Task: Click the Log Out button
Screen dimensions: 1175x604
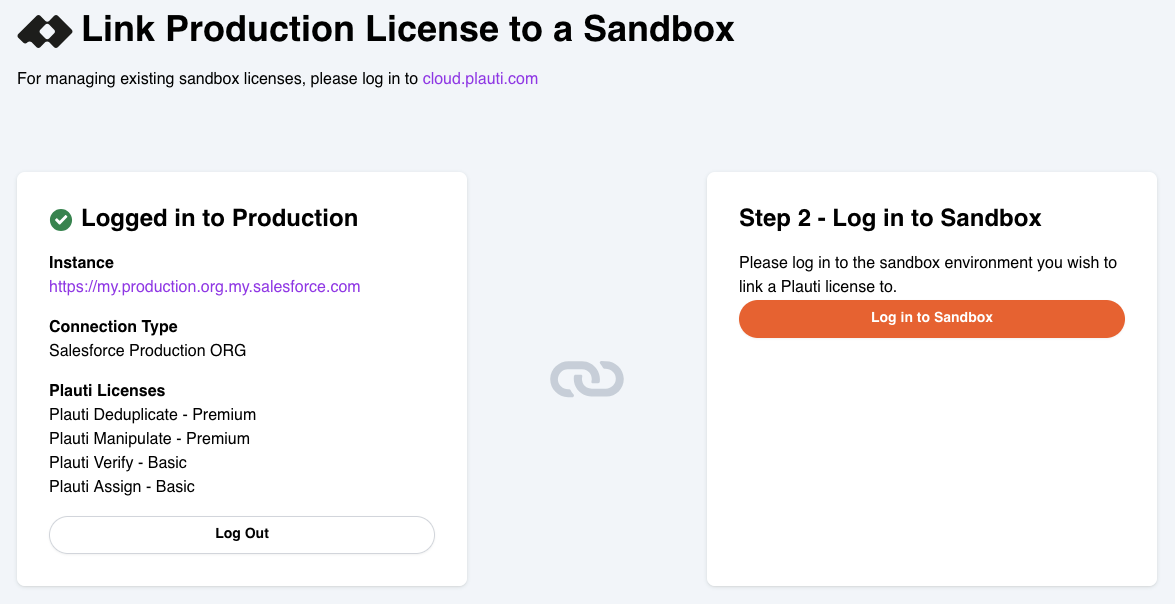Action: [x=242, y=534]
